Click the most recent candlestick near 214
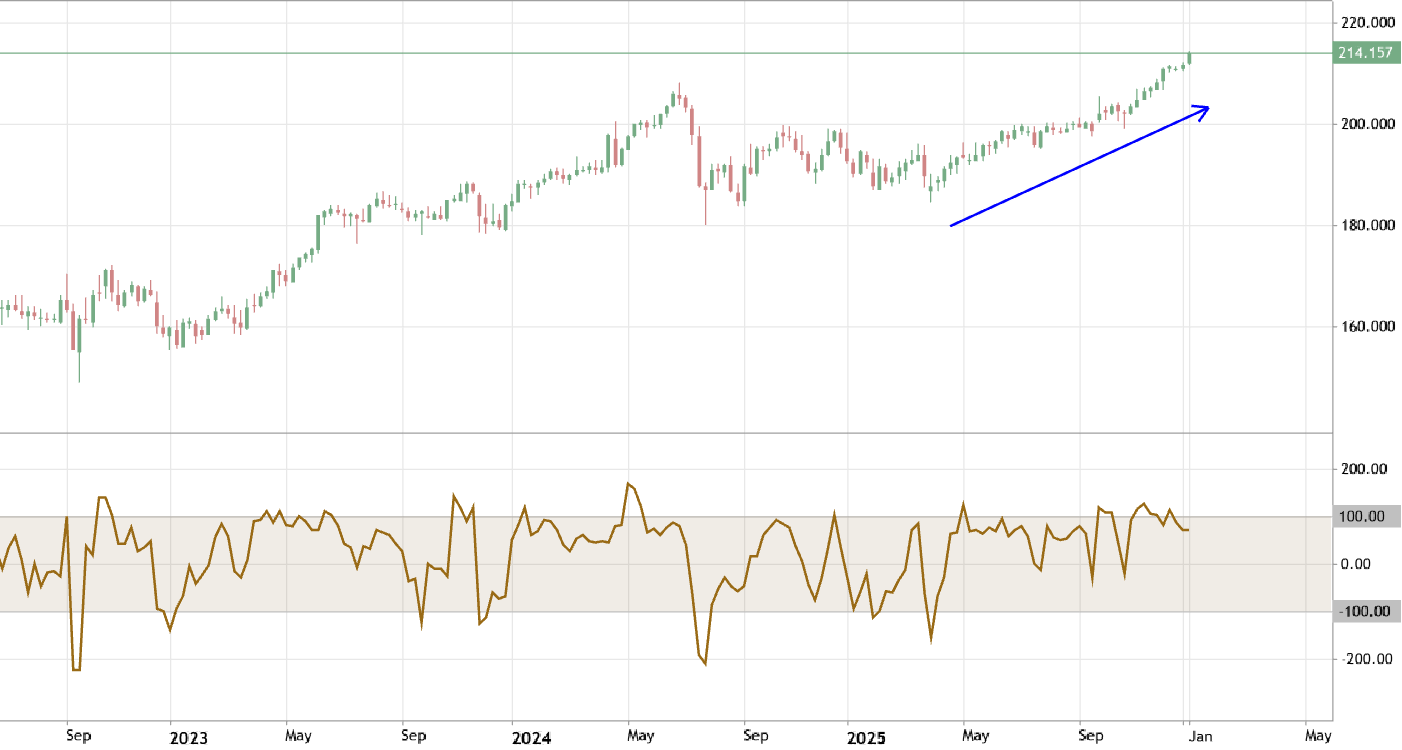This screenshot has width=1402, height=750. (x=1189, y=58)
